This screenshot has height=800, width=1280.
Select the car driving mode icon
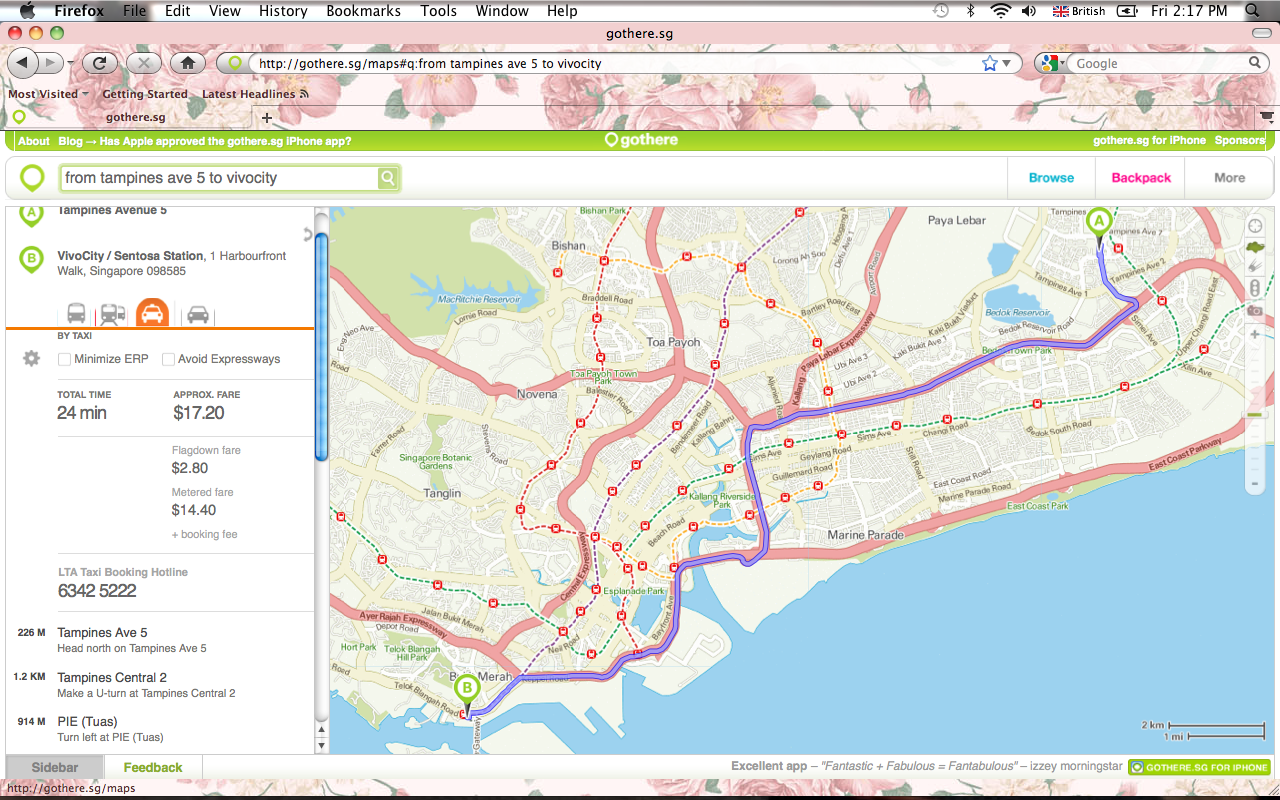198,314
